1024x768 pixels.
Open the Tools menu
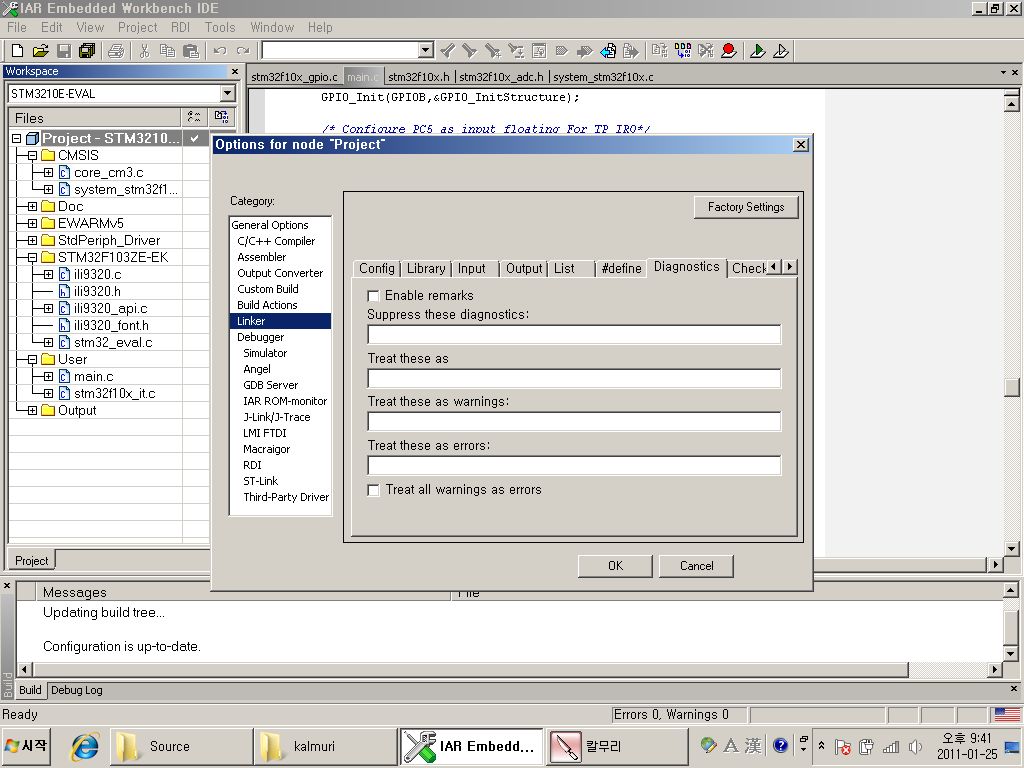219,27
